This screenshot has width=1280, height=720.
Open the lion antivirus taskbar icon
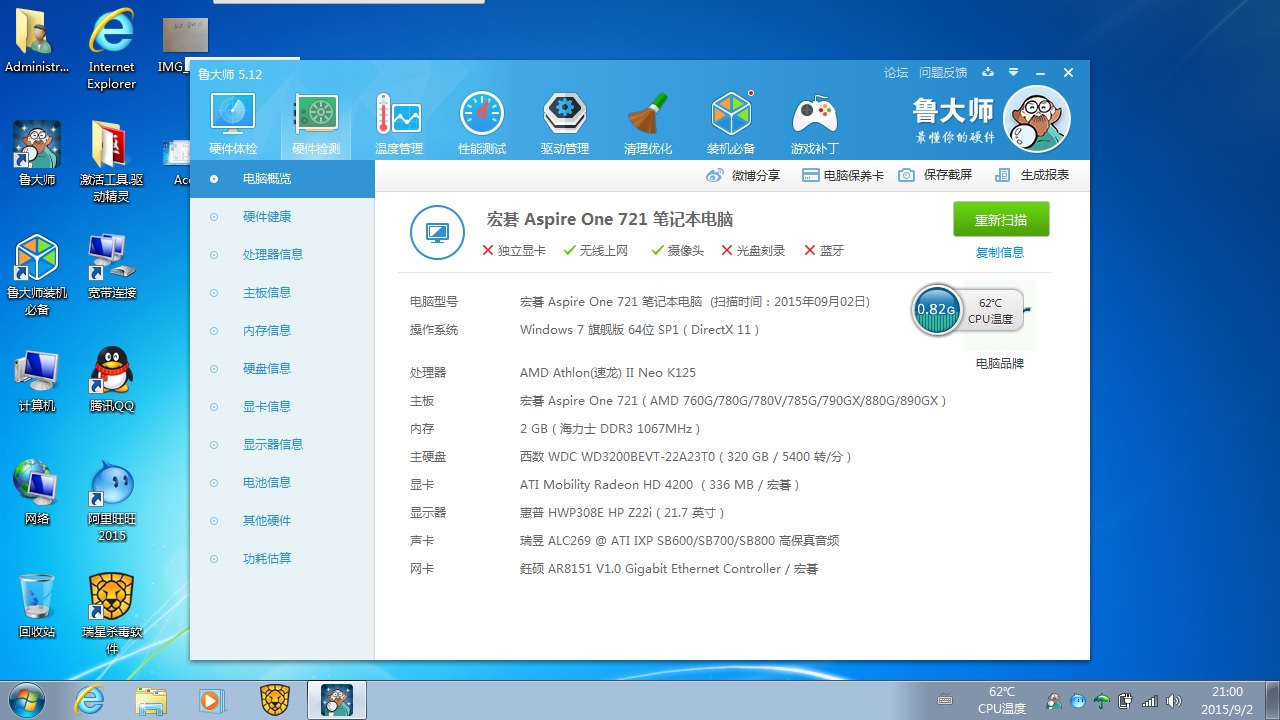pyautogui.click(x=274, y=700)
